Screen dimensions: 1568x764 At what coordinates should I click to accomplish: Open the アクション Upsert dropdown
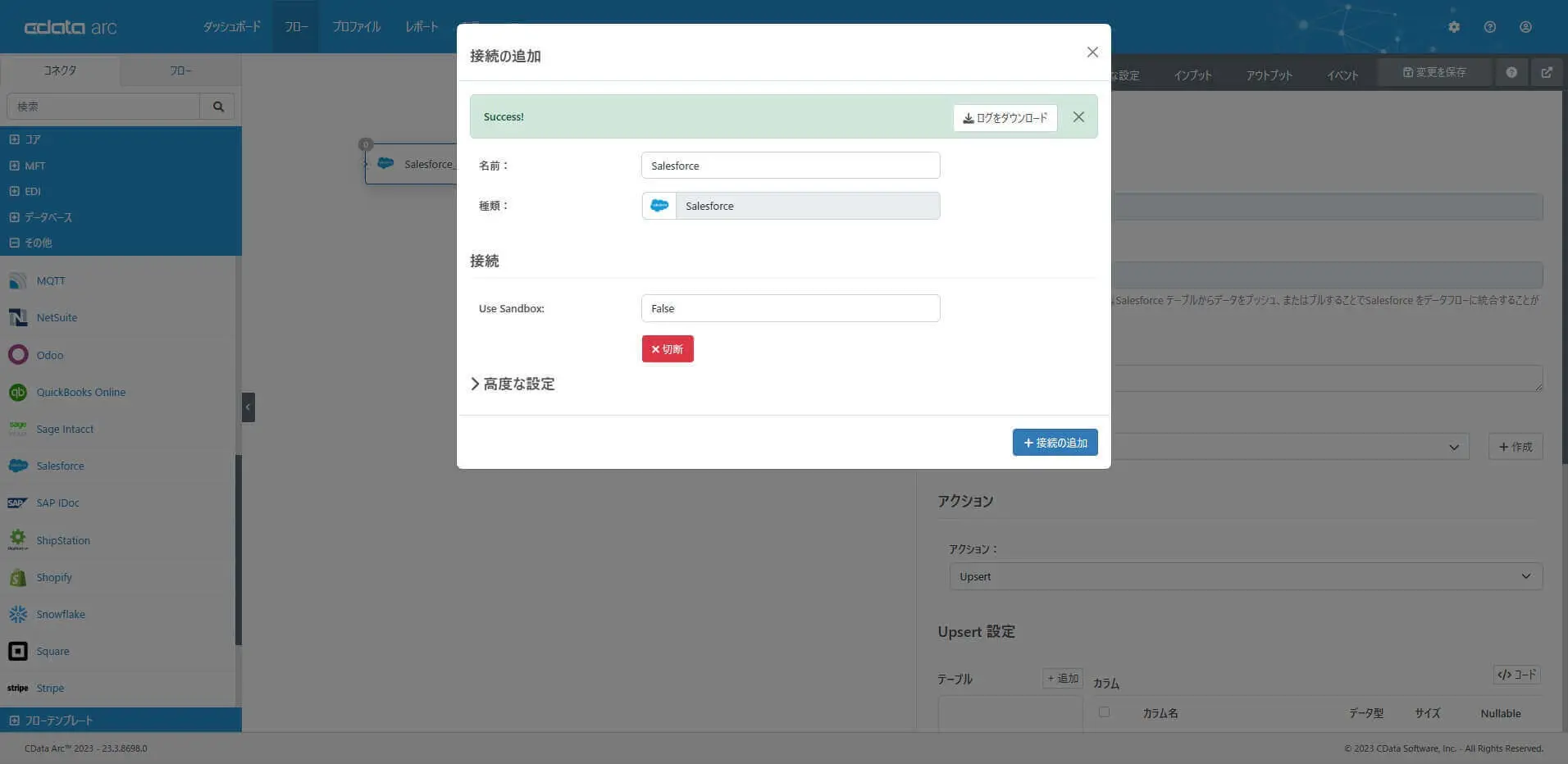click(1246, 576)
